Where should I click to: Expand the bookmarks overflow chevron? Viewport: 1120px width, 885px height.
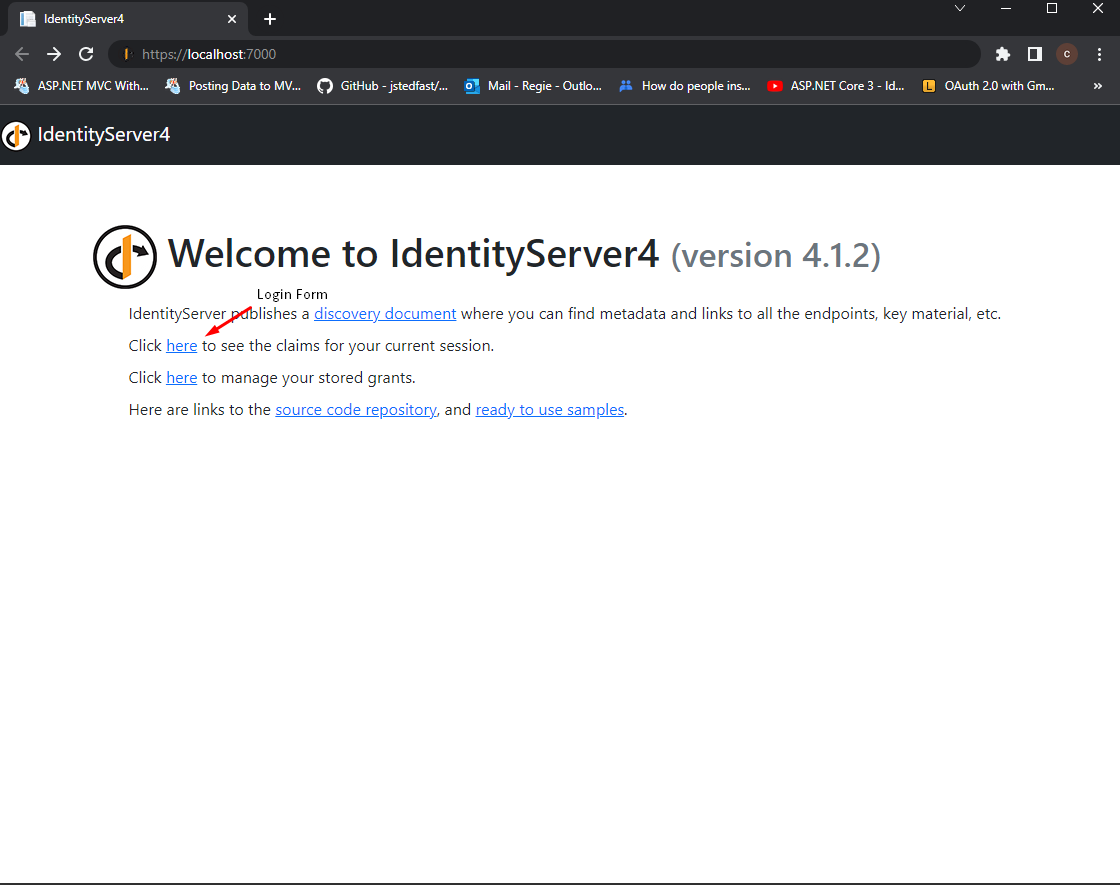[x=1097, y=86]
